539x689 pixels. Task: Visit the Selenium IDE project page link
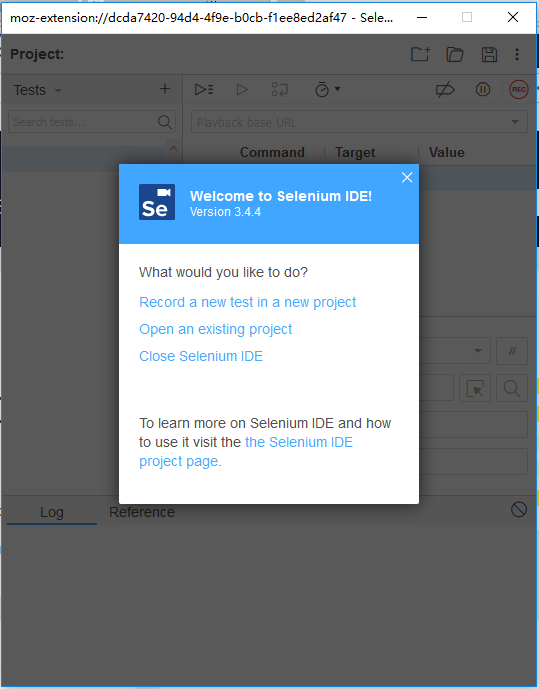click(x=246, y=452)
